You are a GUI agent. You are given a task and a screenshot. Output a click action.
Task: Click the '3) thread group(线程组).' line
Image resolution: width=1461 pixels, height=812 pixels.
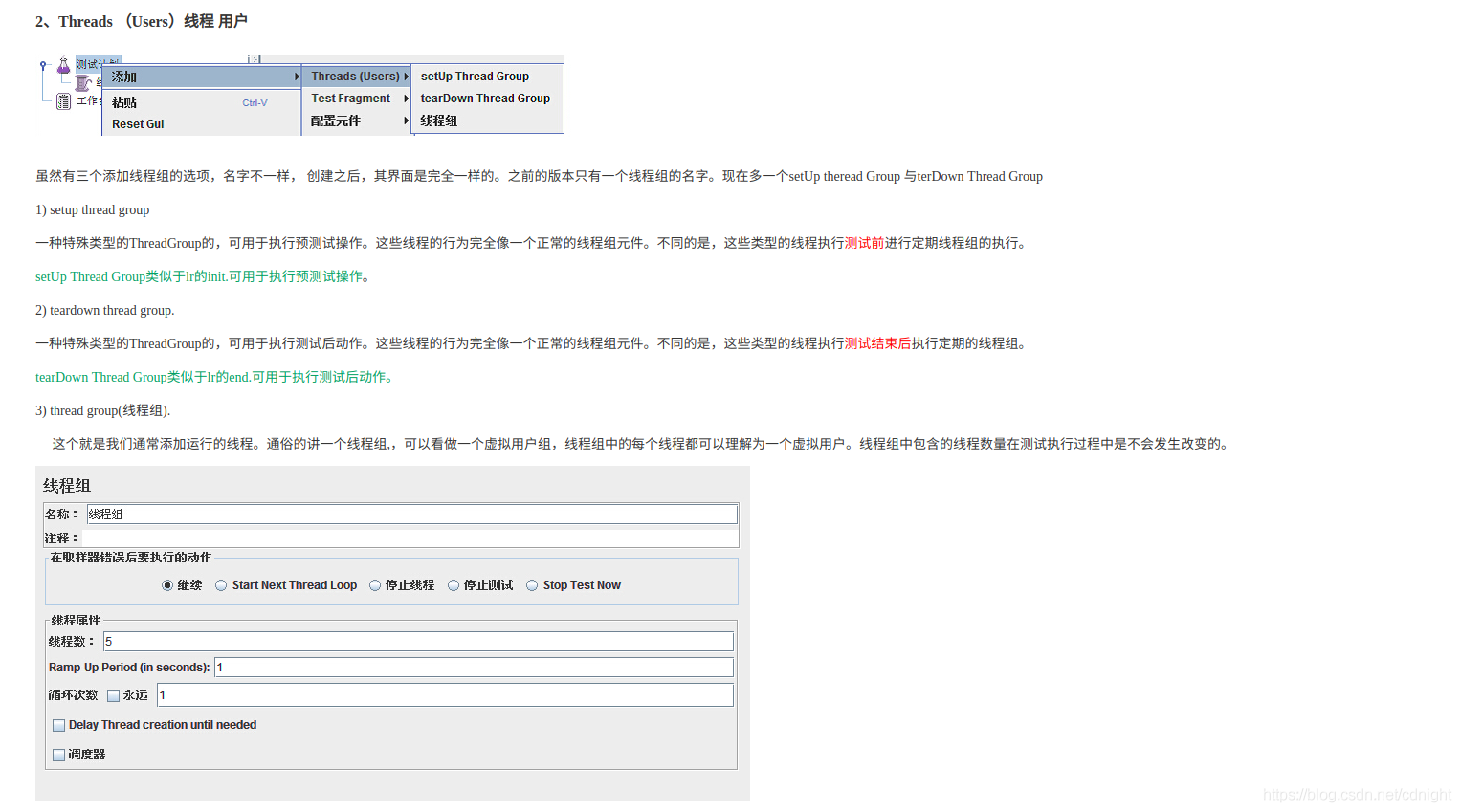point(103,410)
